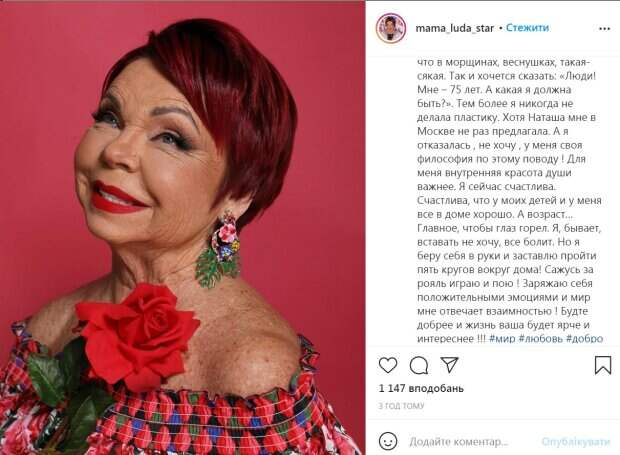Share the post with the paper plane icon
The height and width of the screenshot is (455, 620).
click(449, 365)
